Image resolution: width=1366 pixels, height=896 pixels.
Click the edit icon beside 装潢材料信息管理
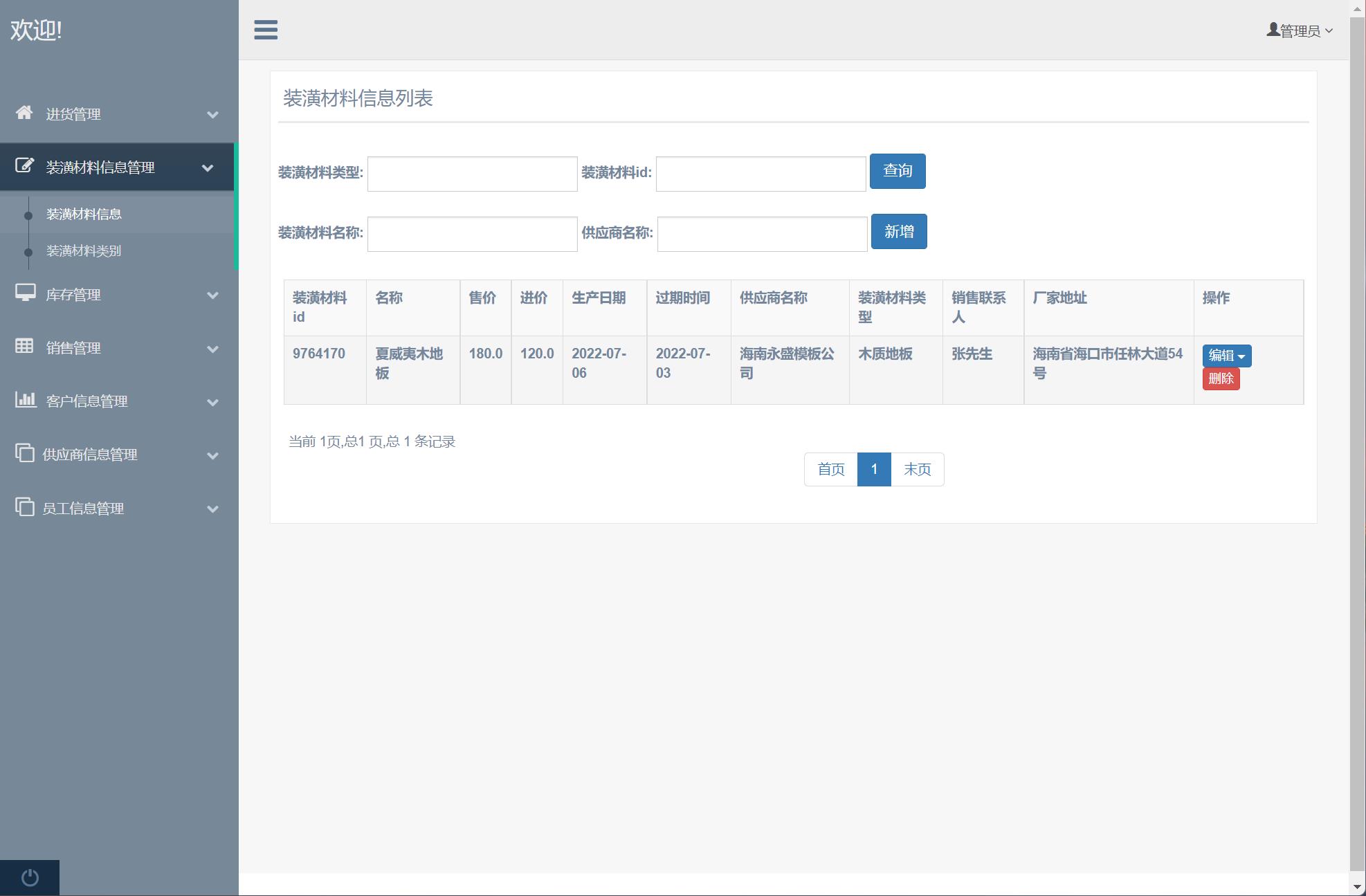coord(24,166)
